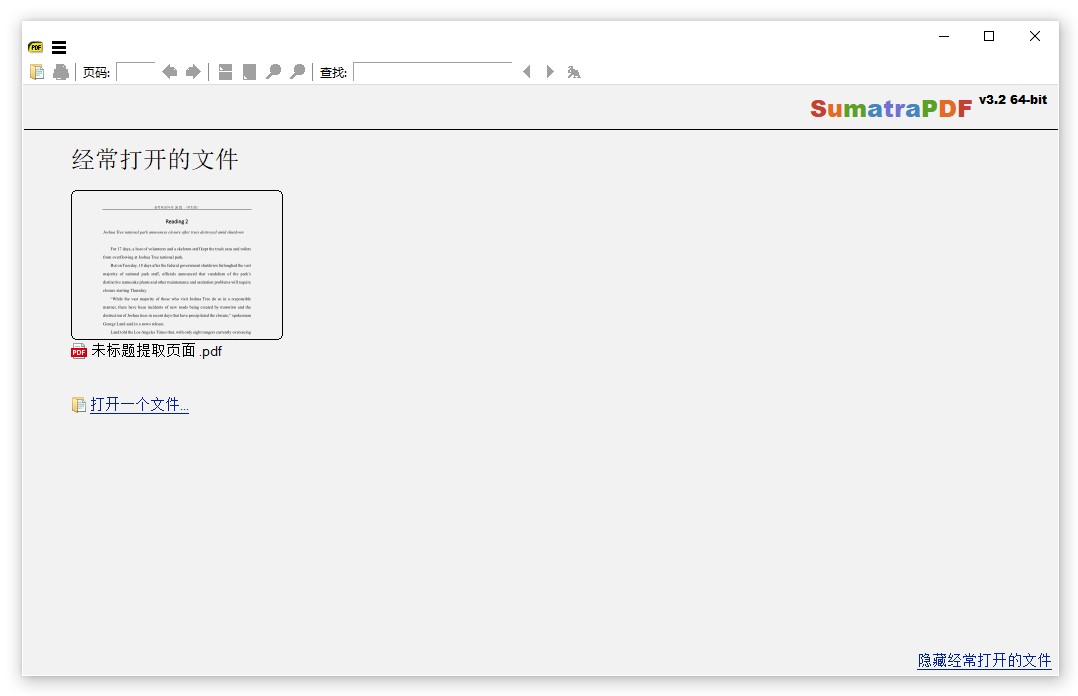Viewport: 1078px width, 696px height.
Task: Go to next page arrow
Action: pos(193,72)
